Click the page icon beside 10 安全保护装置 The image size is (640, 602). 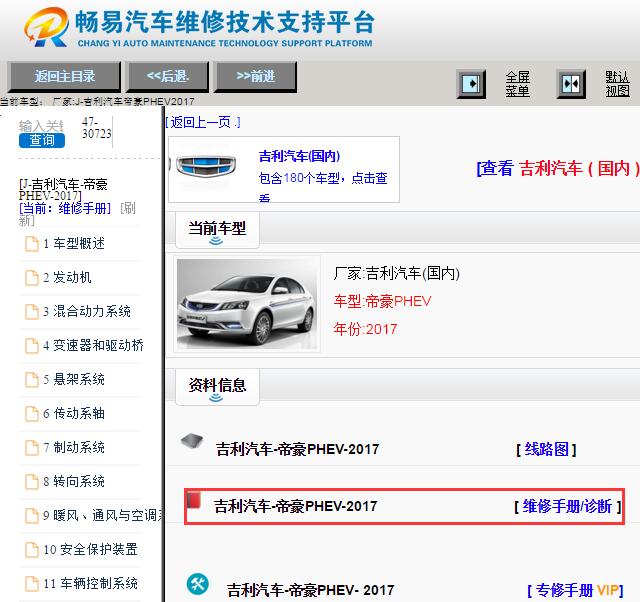tap(32, 550)
